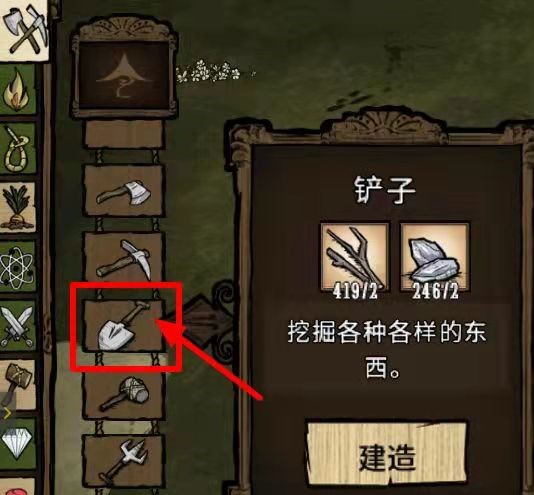This screenshot has width=534, height=495.
Task: Select the pitchfork recipe
Action: tap(125, 461)
